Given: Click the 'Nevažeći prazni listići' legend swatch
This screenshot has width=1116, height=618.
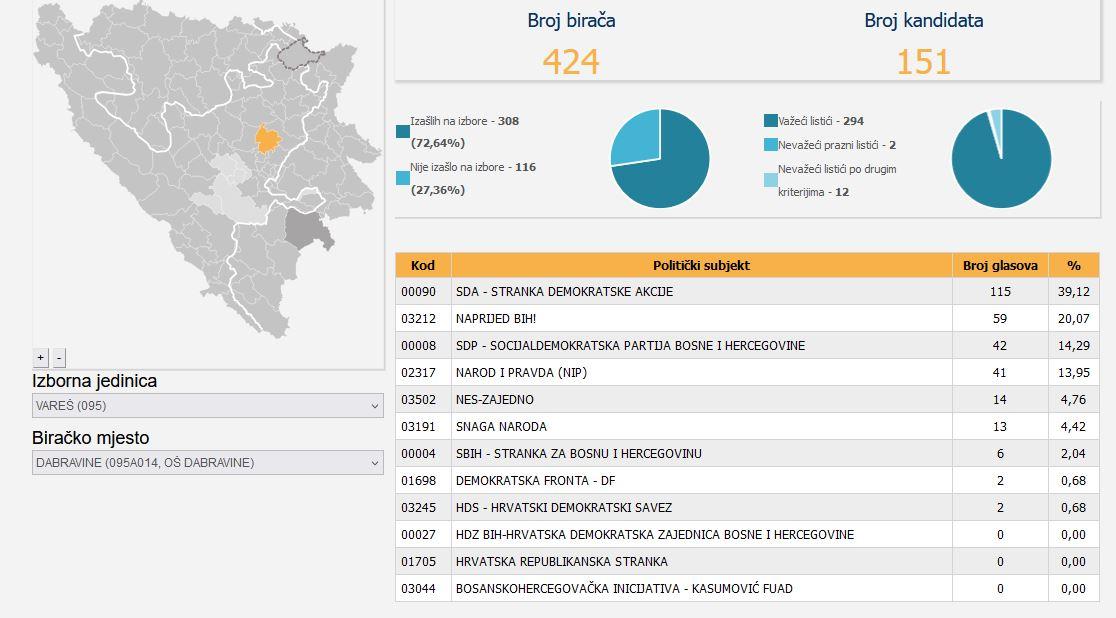Looking at the screenshot, I should pyautogui.click(x=771, y=145).
